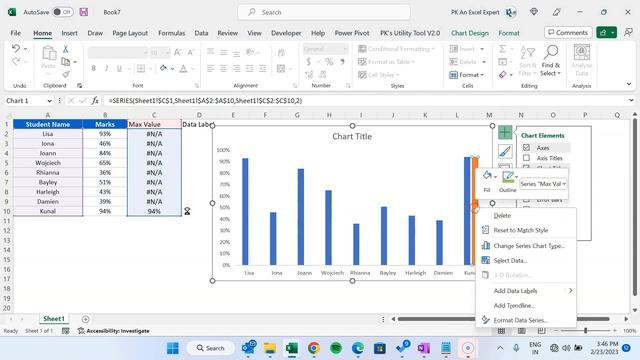Image resolution: width=640 pixels, height=360 pixels.
Task: Open the Home ribbon tab
Action: (x=42, y=33)
